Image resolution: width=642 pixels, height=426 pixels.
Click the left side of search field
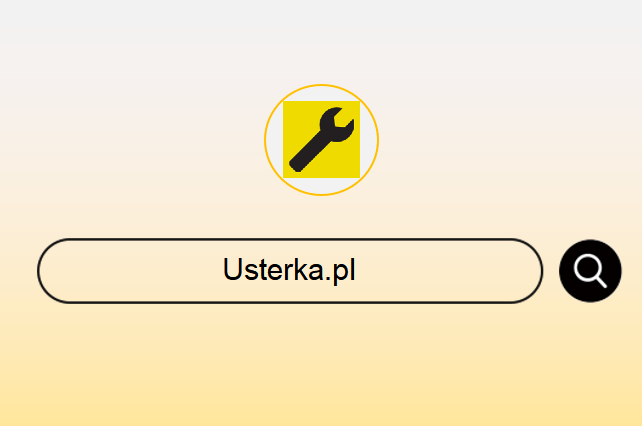click(102, 271)
